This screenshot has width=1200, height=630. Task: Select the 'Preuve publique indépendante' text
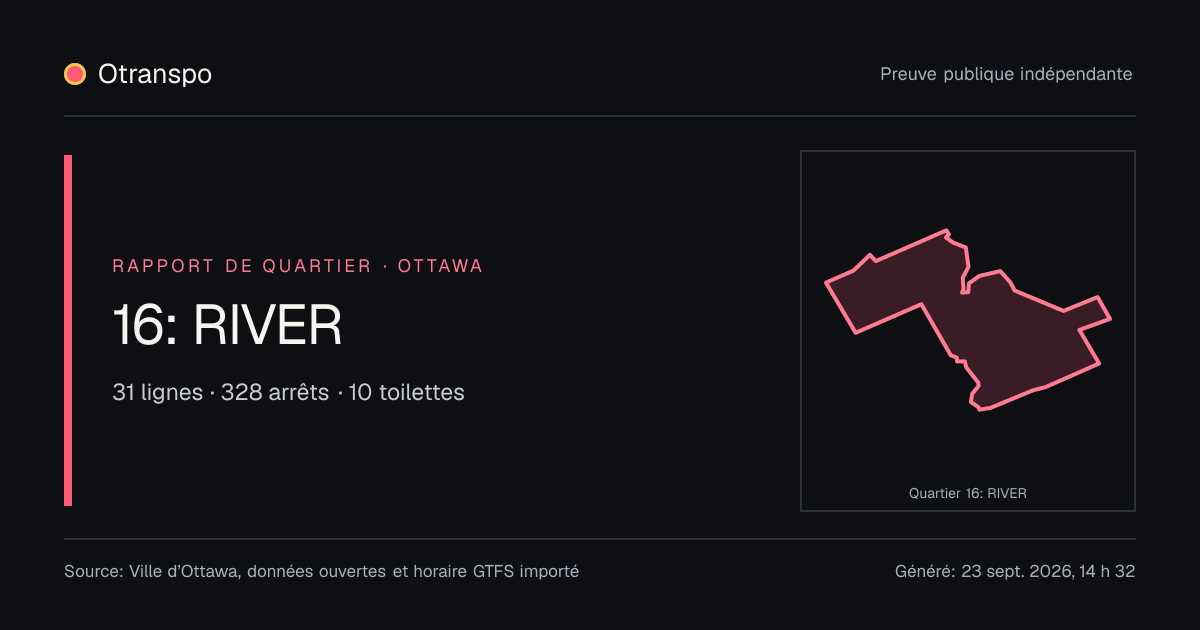[x=1006, y=74]
